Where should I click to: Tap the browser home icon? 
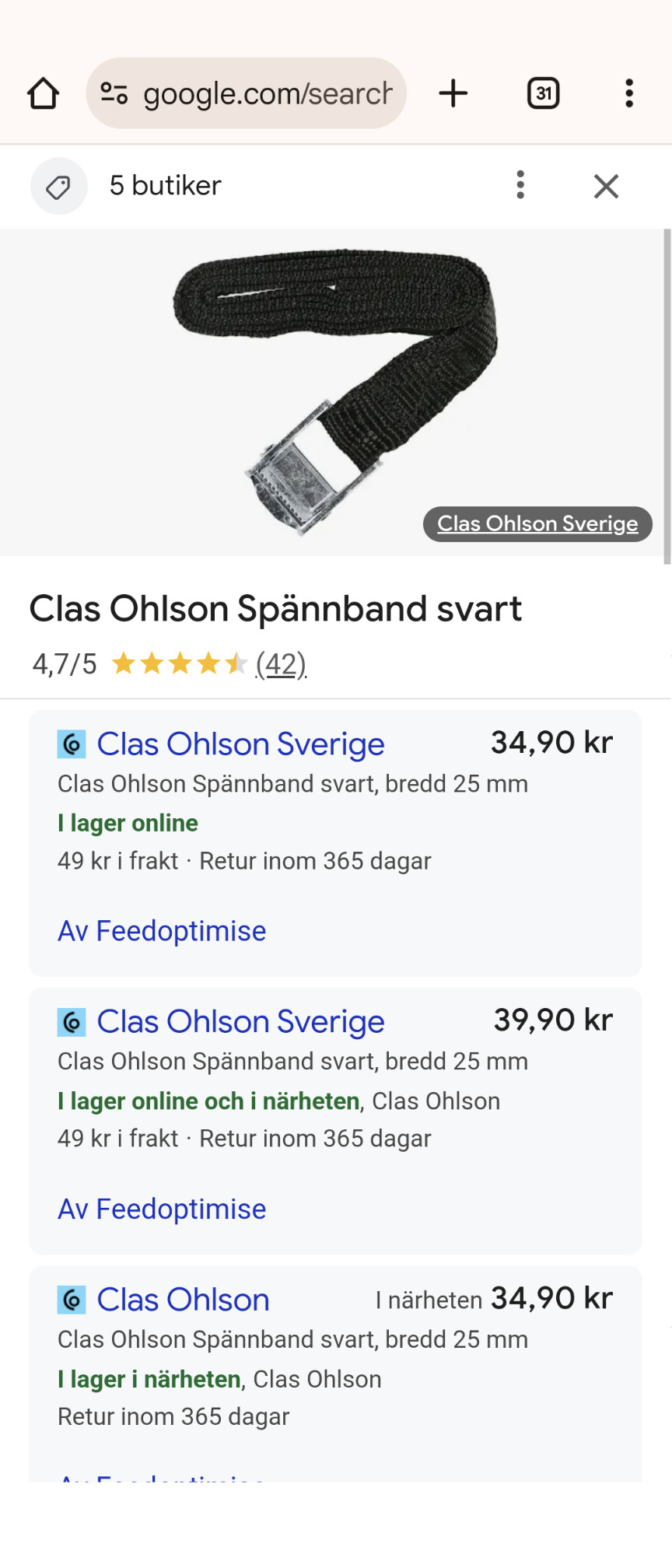click(x=44, y=93)
